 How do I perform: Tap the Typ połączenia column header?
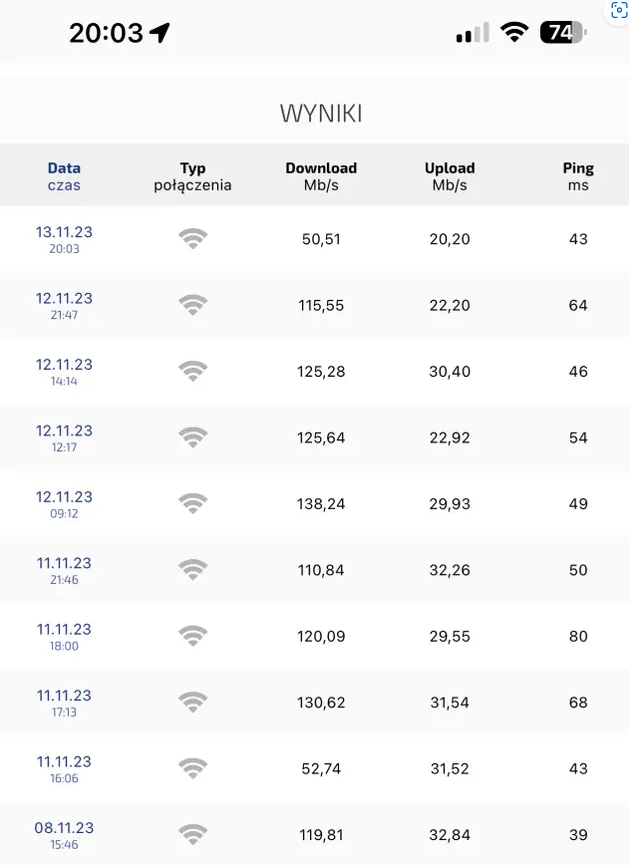(x=193, y=176)
